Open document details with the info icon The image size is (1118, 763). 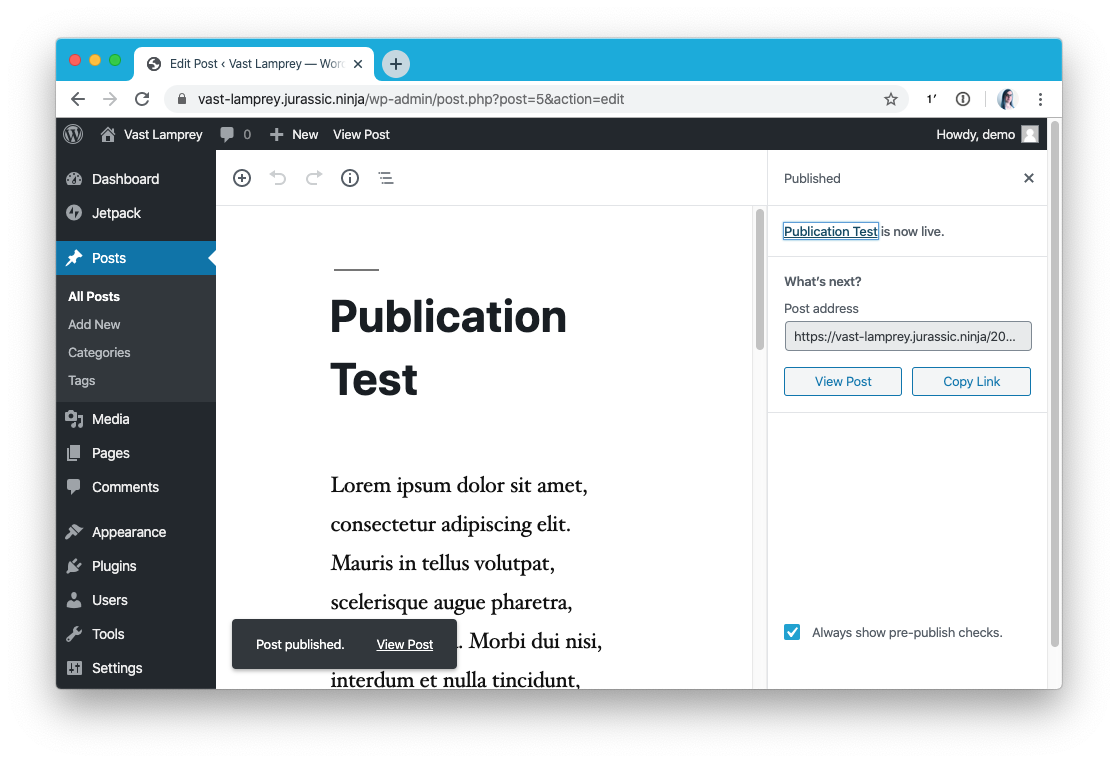(x=349, y=177)
